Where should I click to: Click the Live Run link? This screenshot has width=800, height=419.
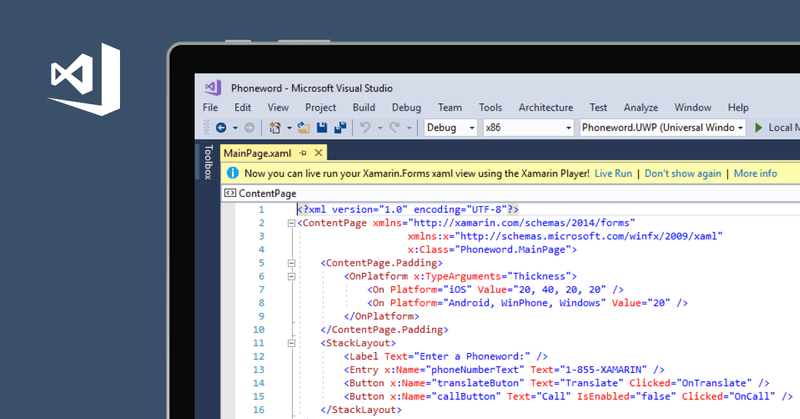[x=613, y=174]
